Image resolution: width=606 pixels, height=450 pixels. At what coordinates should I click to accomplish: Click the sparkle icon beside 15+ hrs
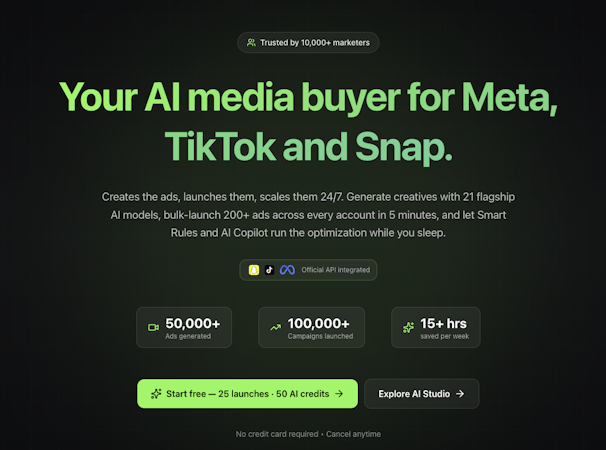click(x=408, y=327)
